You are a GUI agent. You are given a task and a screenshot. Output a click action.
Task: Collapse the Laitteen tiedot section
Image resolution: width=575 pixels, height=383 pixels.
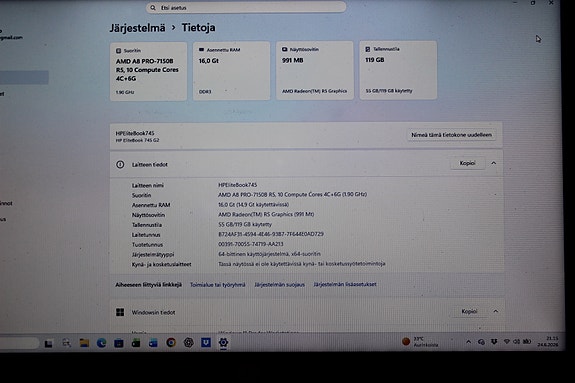494,163
